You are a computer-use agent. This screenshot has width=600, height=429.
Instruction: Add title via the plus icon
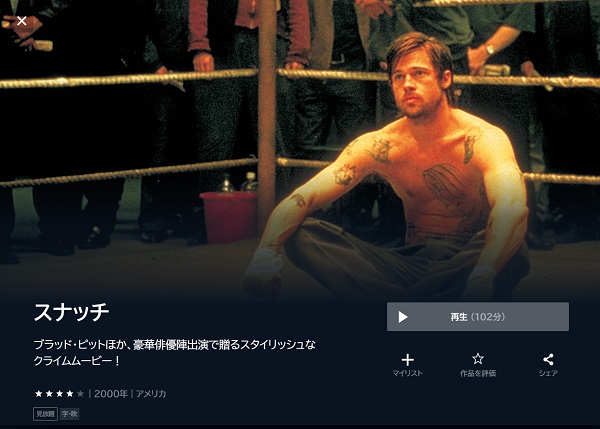(408, 360)
